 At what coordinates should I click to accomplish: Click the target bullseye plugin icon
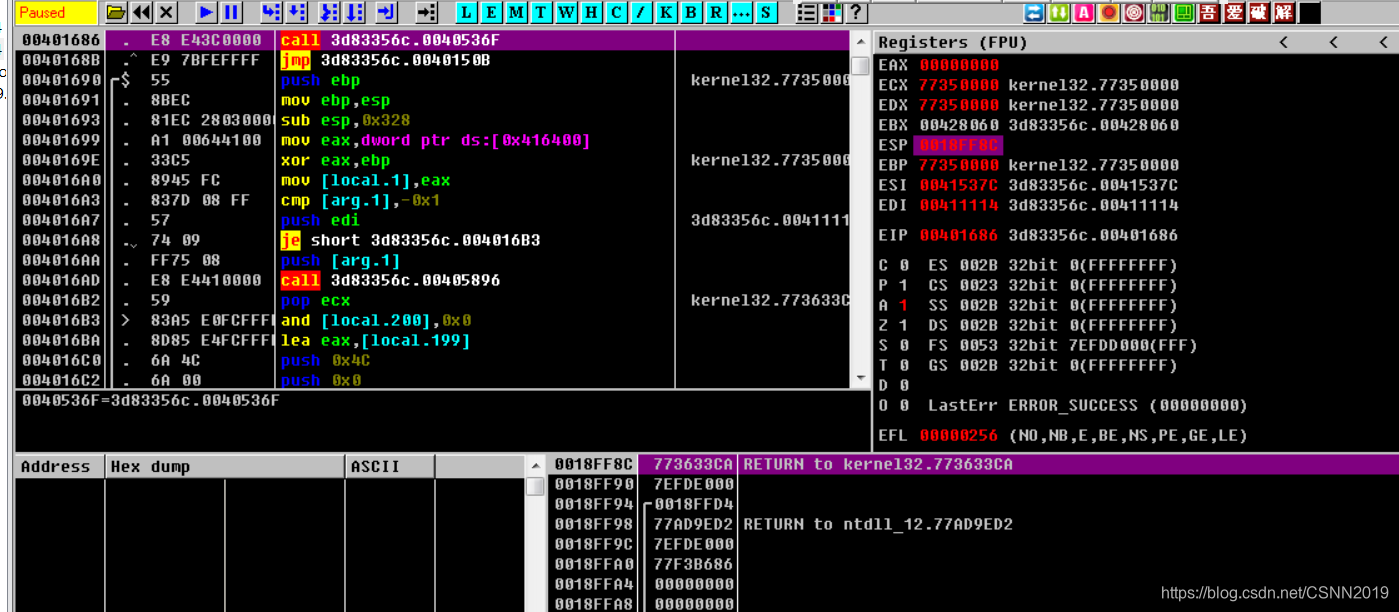click(x=1134, y=13)
